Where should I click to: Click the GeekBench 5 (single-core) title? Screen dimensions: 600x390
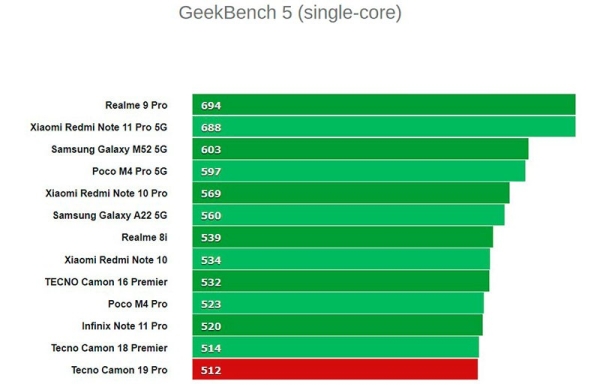[x=290, y=13]
